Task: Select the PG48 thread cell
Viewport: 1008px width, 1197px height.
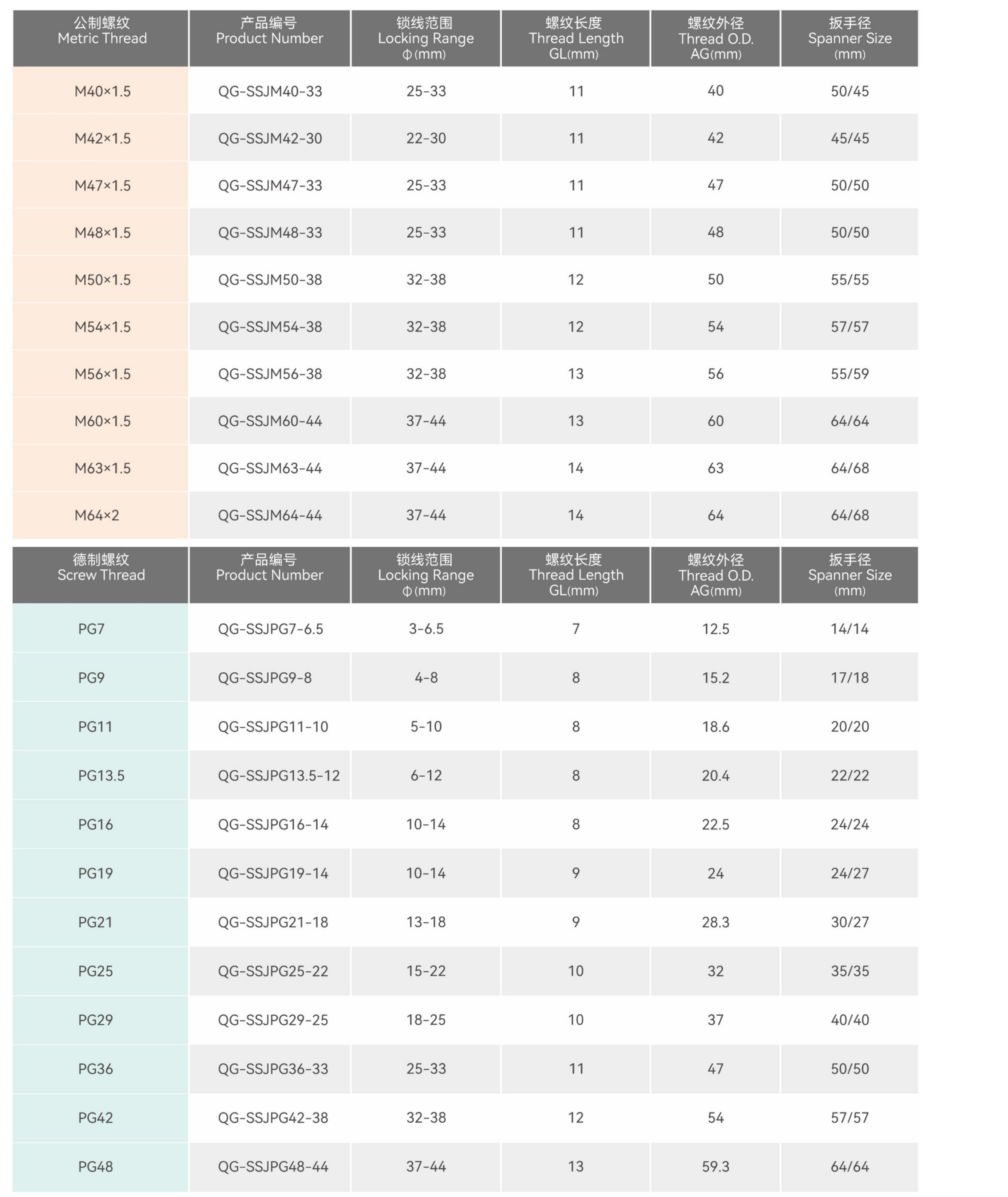Action: pyautogui.click(x=96, y=1167)
